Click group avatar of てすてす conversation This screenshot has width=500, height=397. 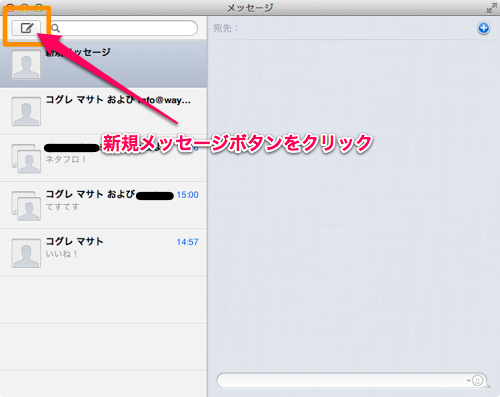(x=26, y=206)
